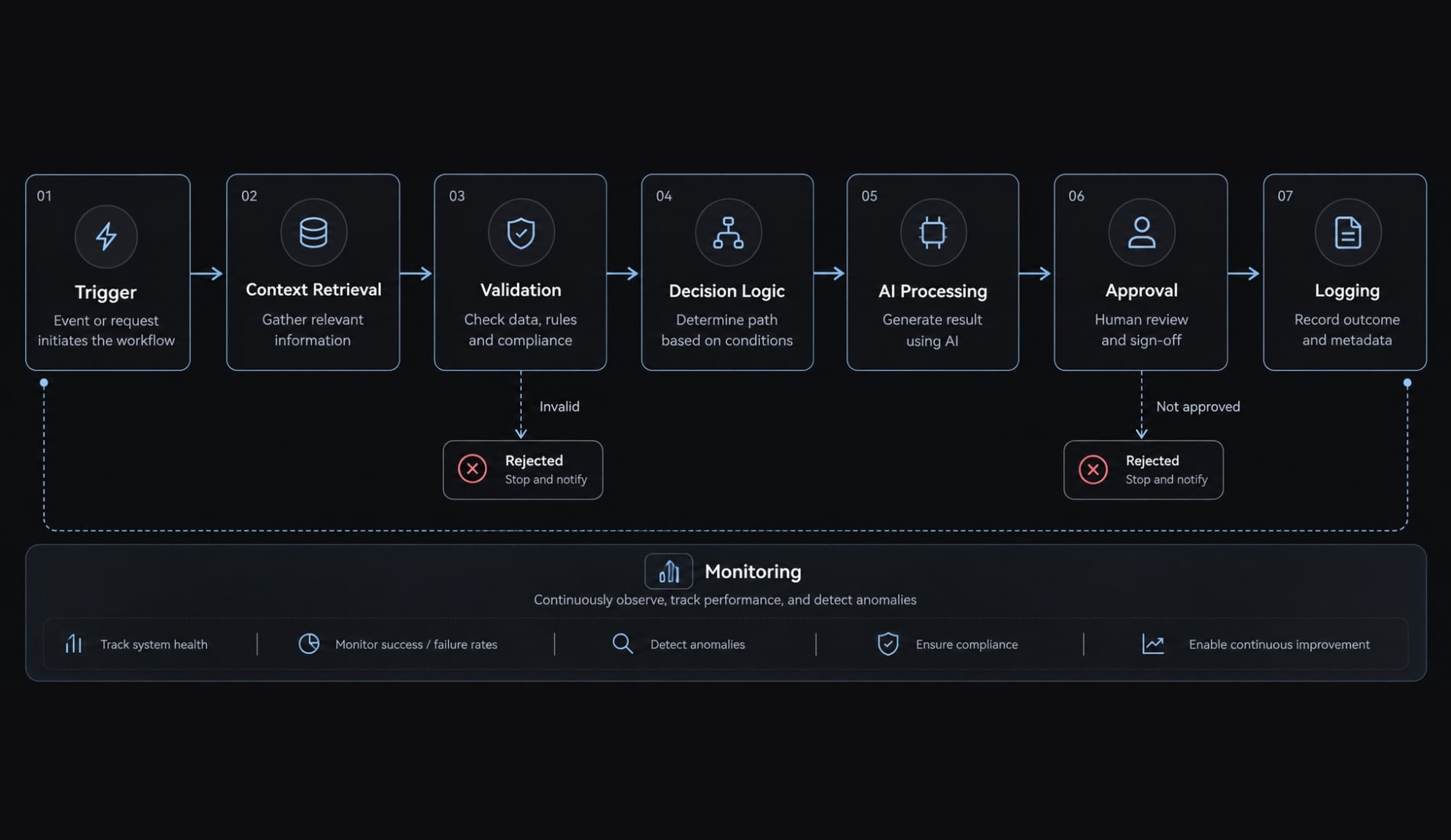Click the Context Retrieval heading
Viewport: 1451px width, 840px height.
pos(313,289)
